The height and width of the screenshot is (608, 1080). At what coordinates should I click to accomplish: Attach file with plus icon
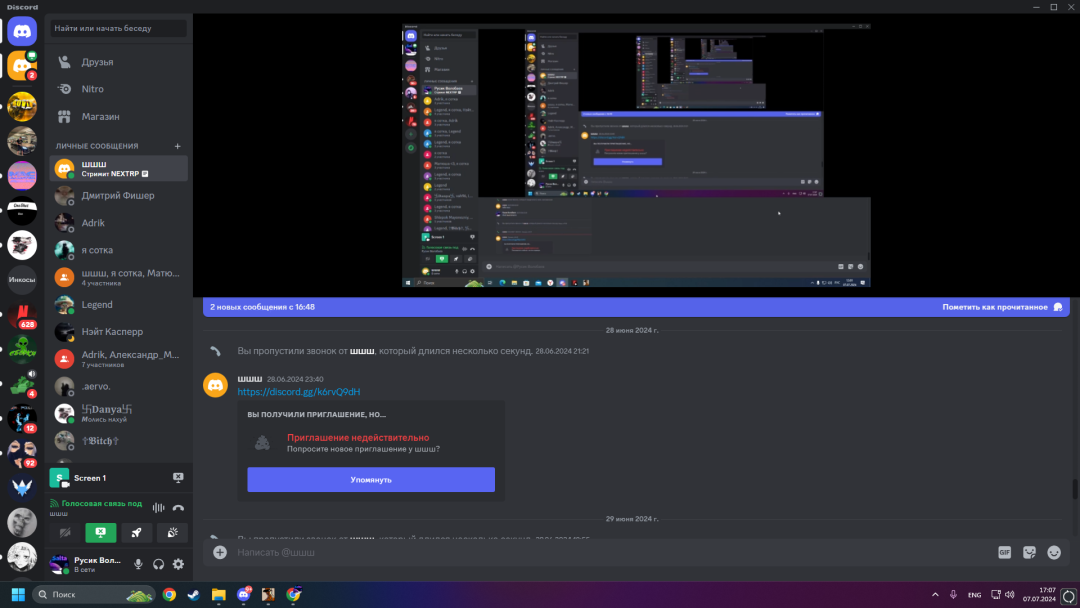(x=220, y=552)
